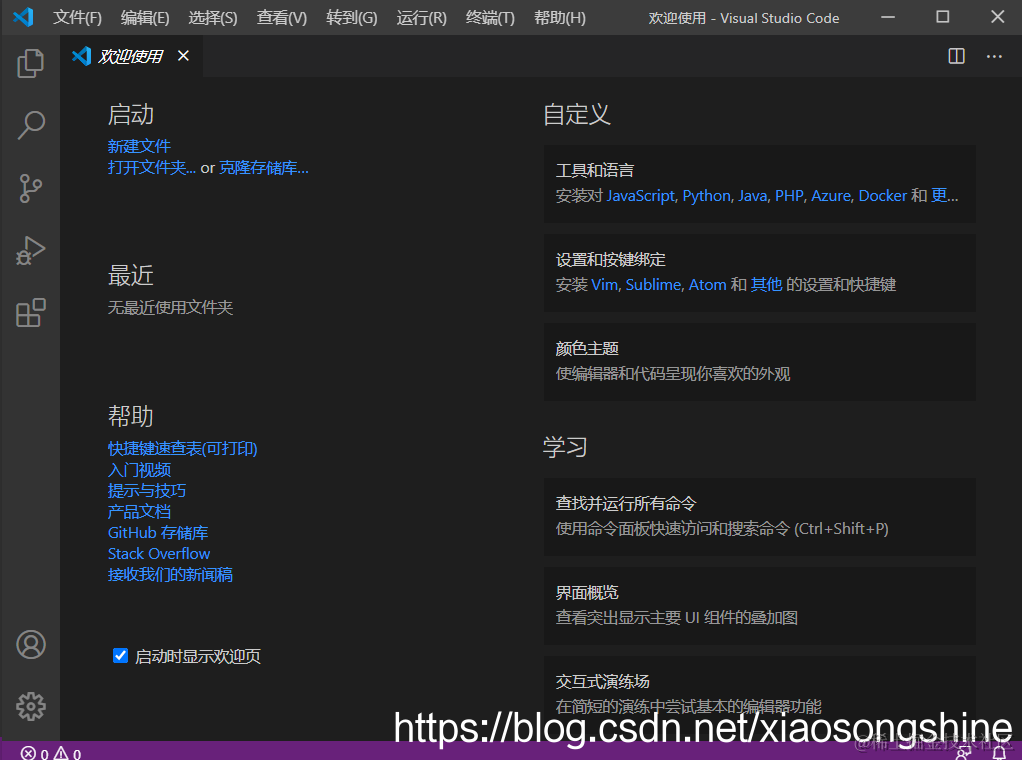Click the notifications bell in status bar
The width and height of the screenshot is (1022, 760).
(999, 753)
